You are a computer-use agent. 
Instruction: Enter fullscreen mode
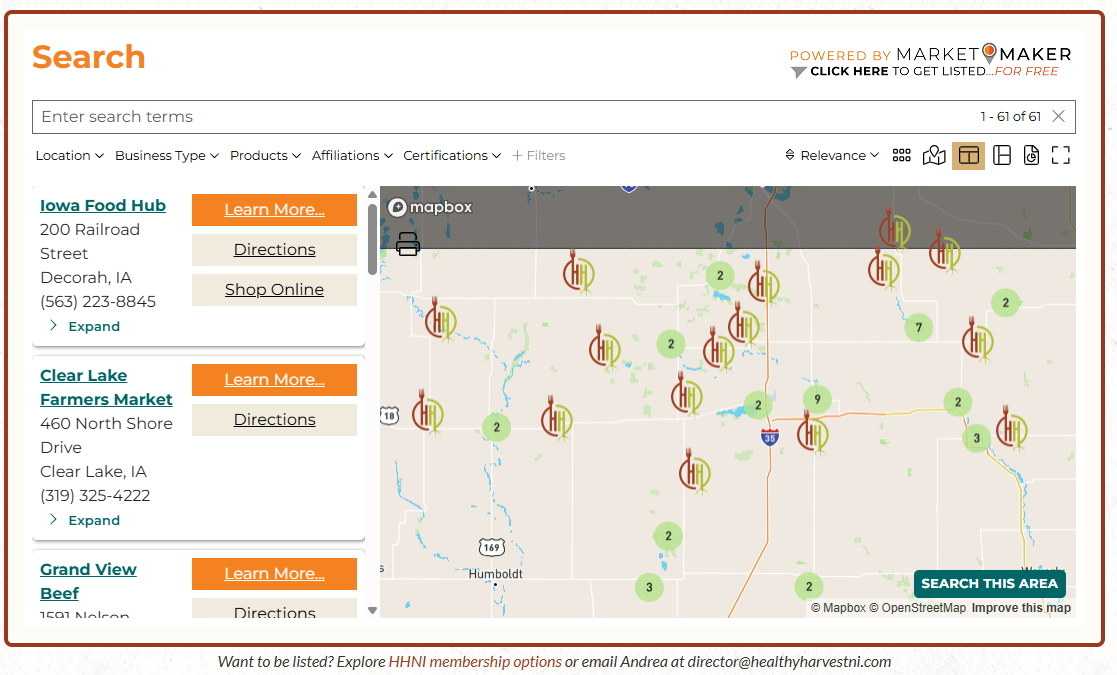coord(1061,155)
